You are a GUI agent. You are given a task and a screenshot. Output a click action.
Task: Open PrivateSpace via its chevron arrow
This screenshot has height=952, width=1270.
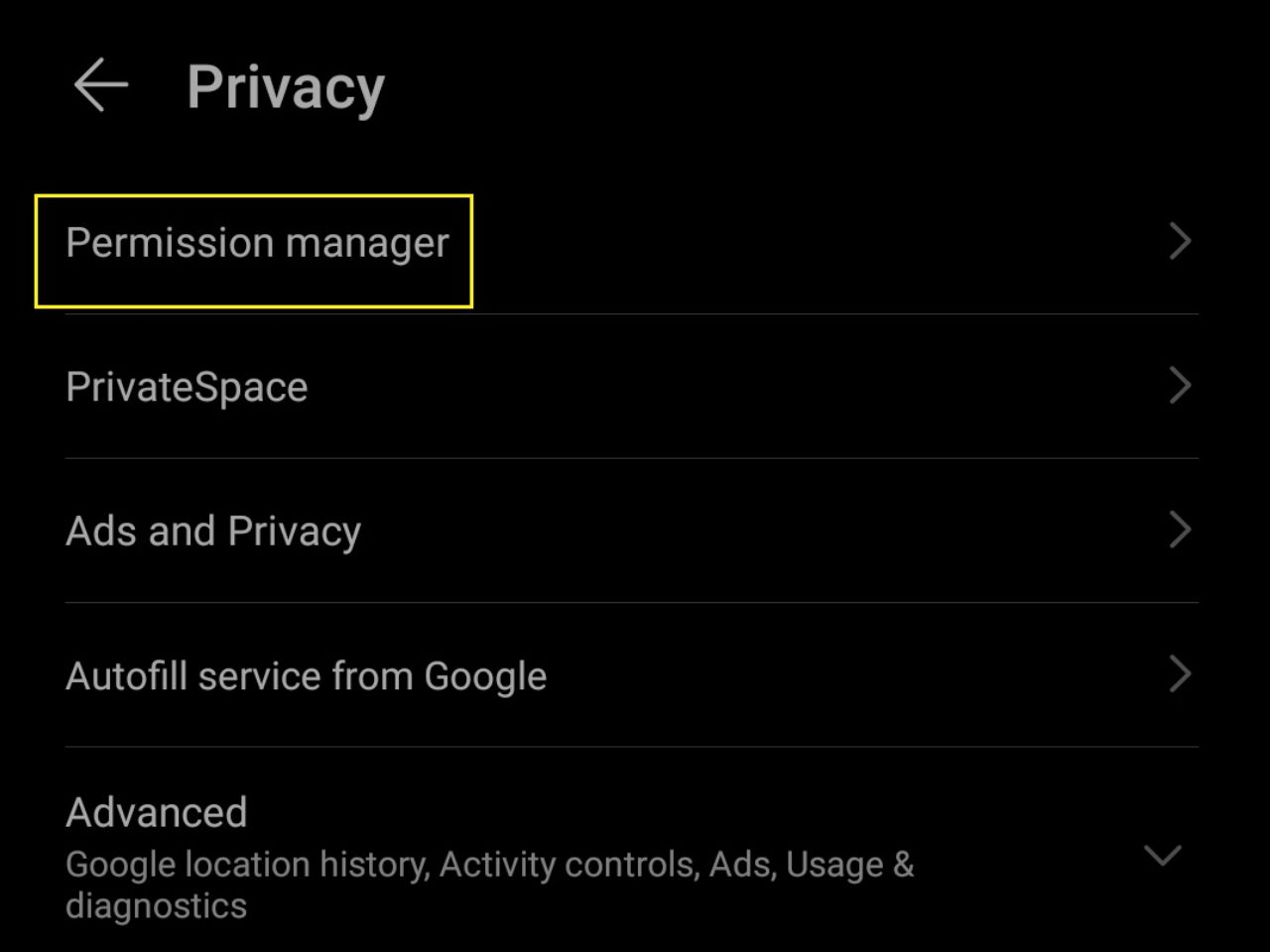(1180, 386)
